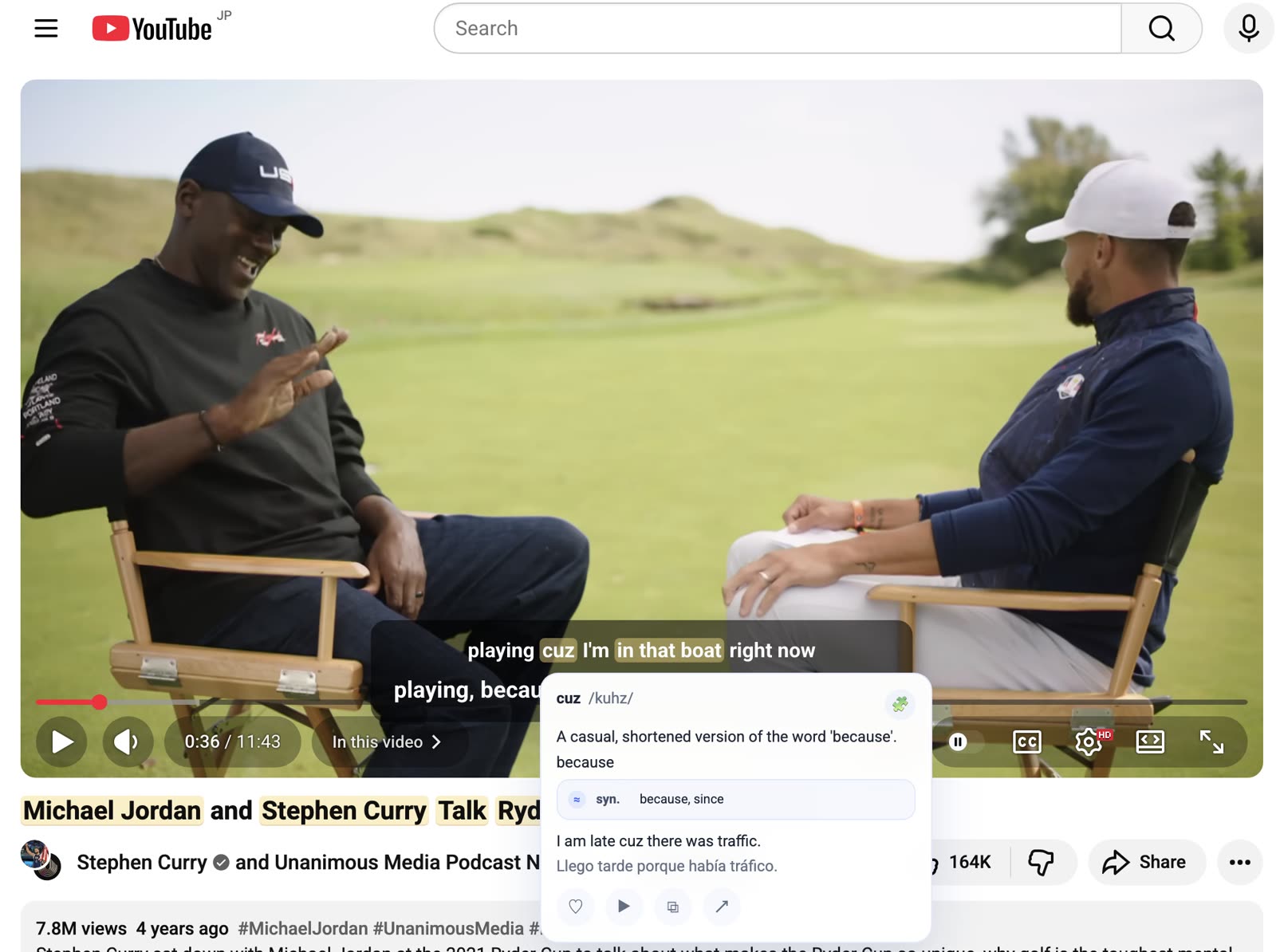Switch to theater mode view
Image resolution: width=1276 pixels, height=952 pixels.
coord(1150,742)
